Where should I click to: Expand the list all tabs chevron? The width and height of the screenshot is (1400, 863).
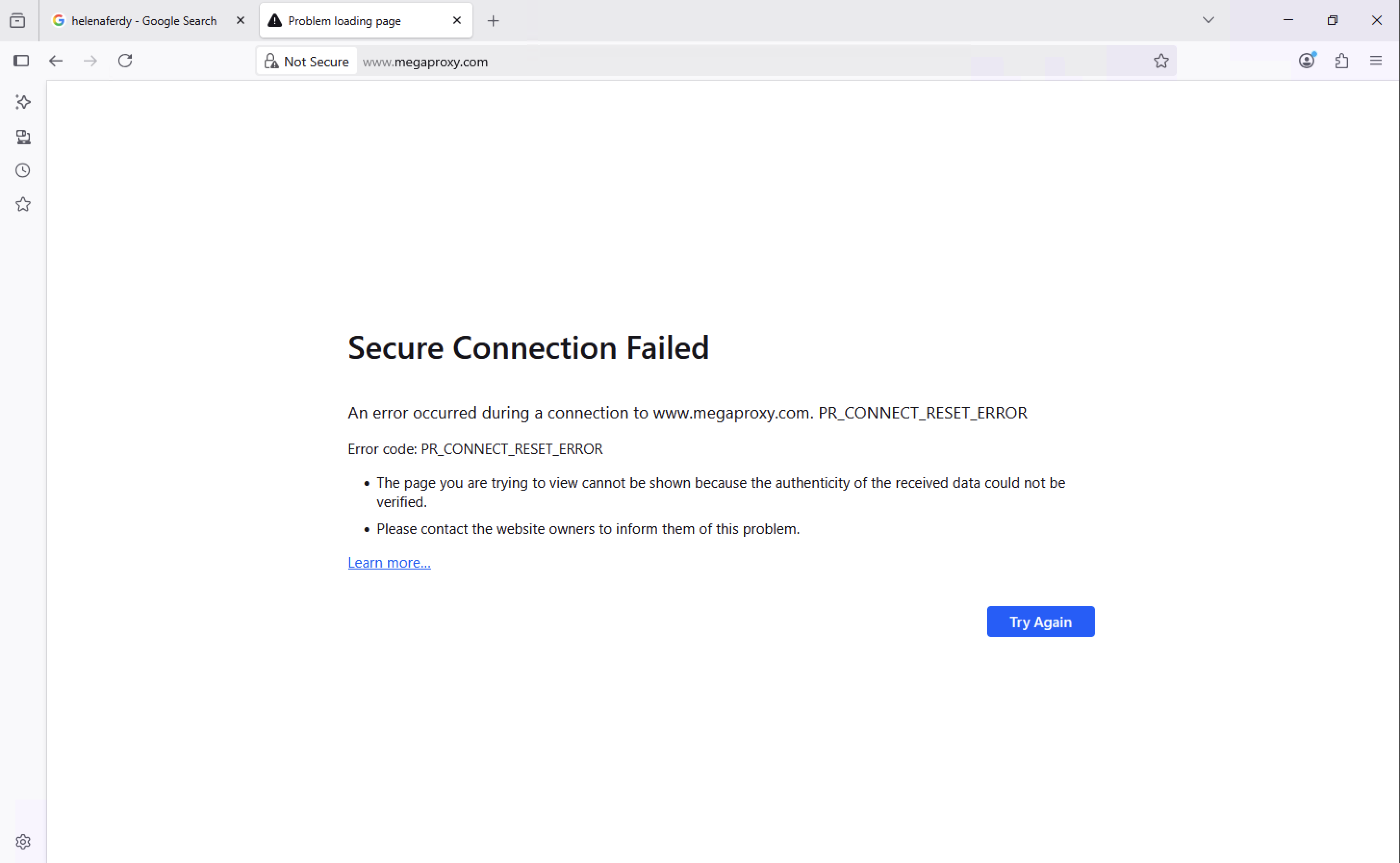(1208, 21)
